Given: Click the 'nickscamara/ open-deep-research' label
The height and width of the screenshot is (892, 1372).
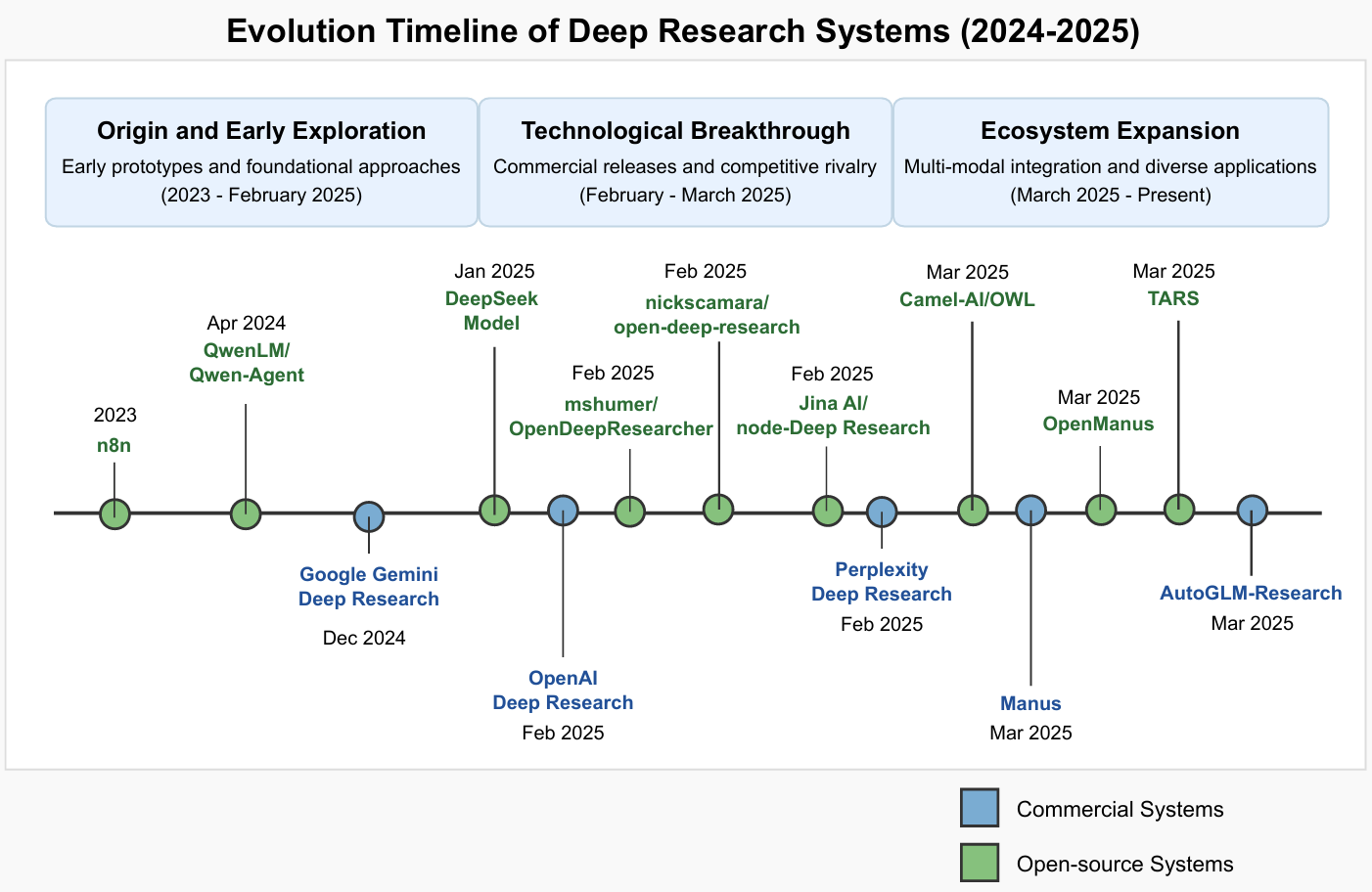Looking at the screenshot, I should [x=707, y=315].
